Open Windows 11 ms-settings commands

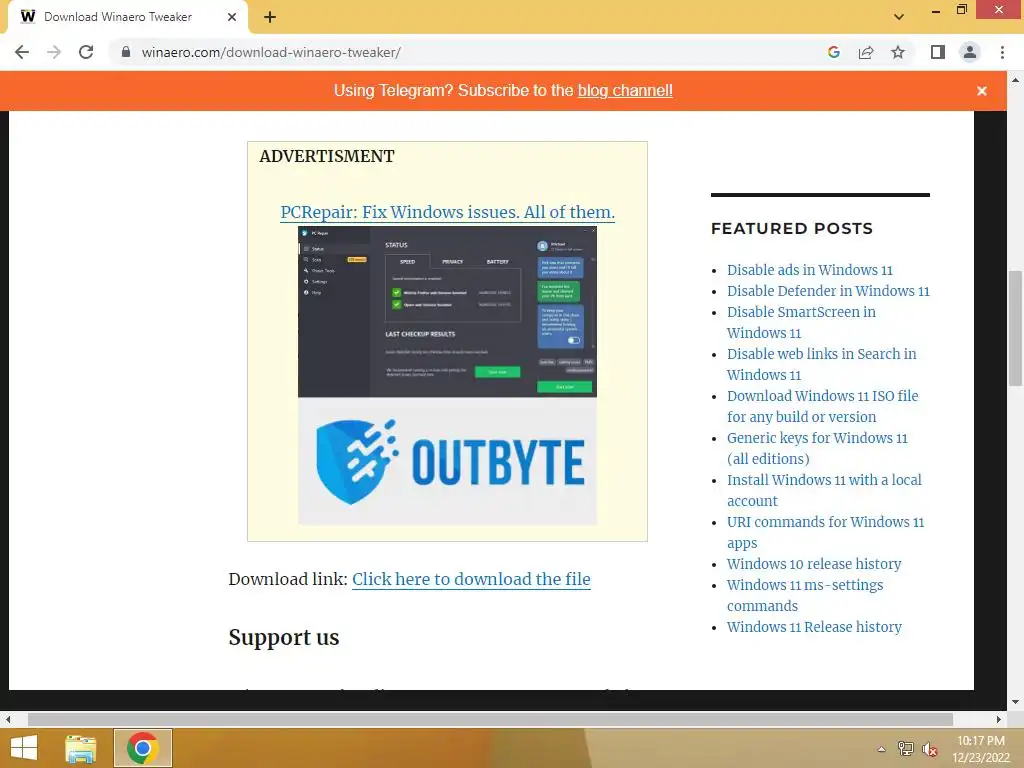tap(805, 595)
